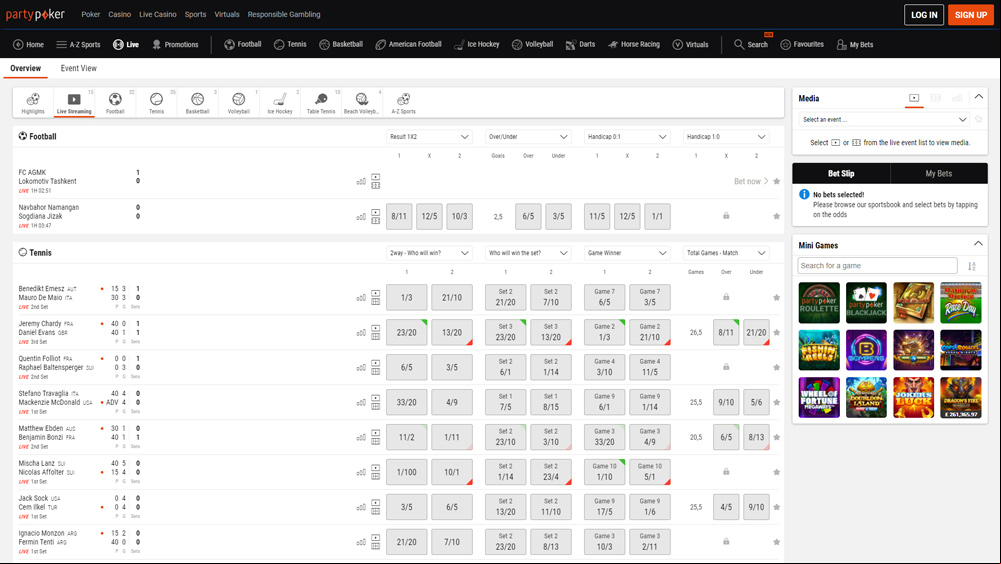The width and height of the screenshot is (1001, 564).
Task: Switch Media panel to video view icon
Action: pos(914,98)
